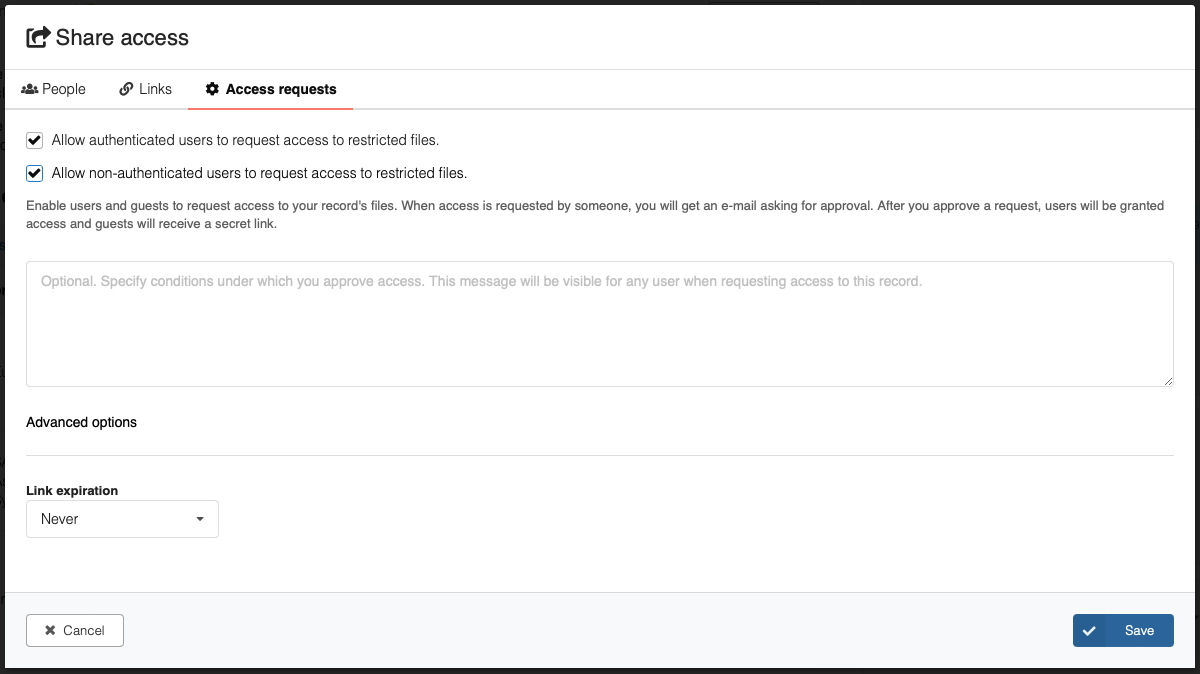The width and height of the screenshot is (1200, 674).
Task: Click the checkmark icon inside Save
Action: coord(1089,630)
